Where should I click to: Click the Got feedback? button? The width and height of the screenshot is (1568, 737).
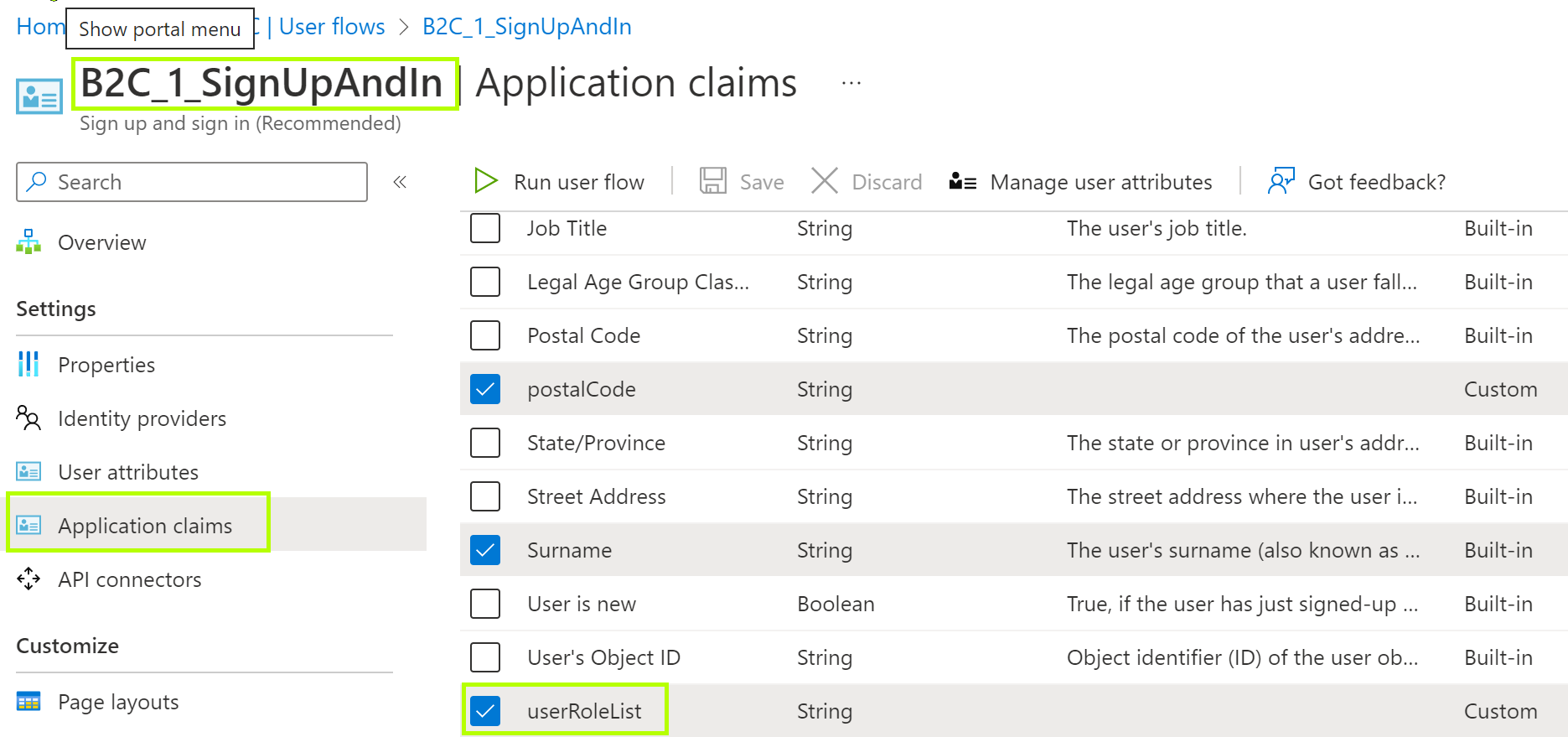click(x=1358, y=182)
